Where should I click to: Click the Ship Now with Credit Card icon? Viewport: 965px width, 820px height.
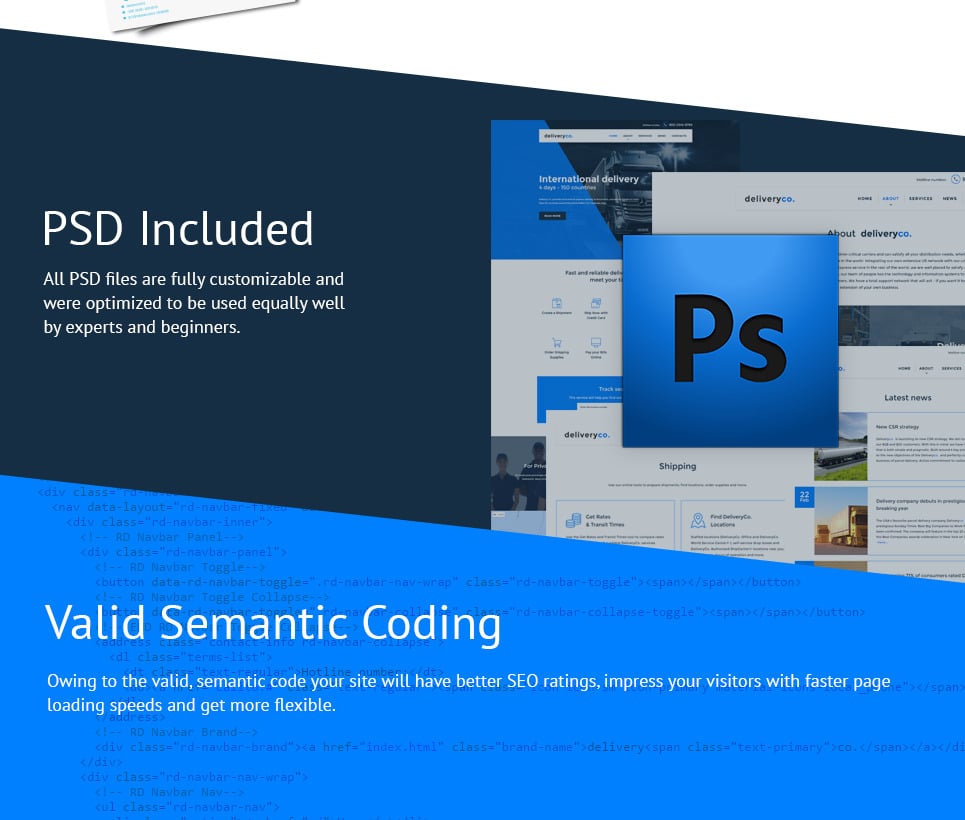pos(596,303)
